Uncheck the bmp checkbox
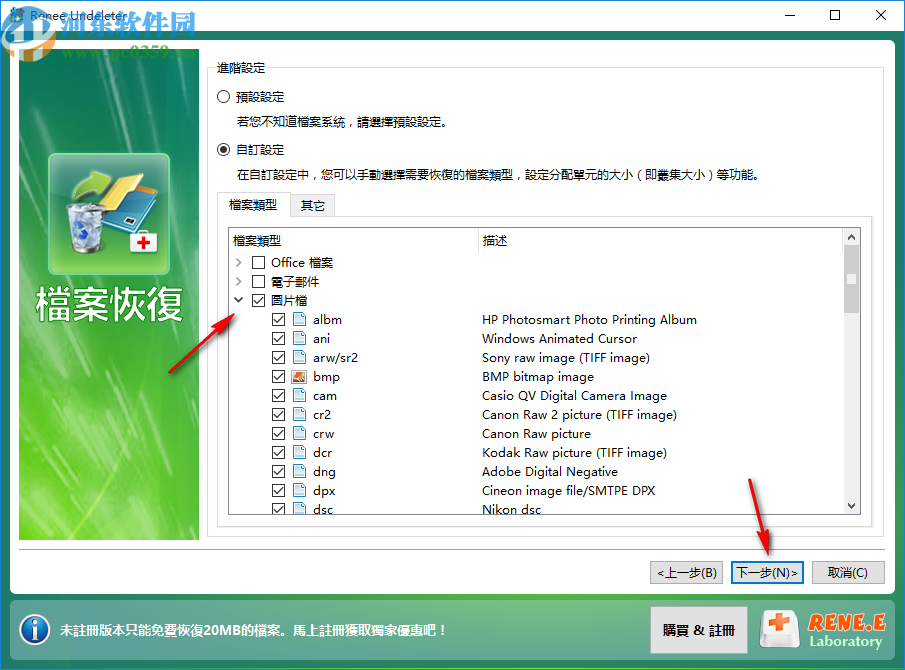 click(278, 376)
